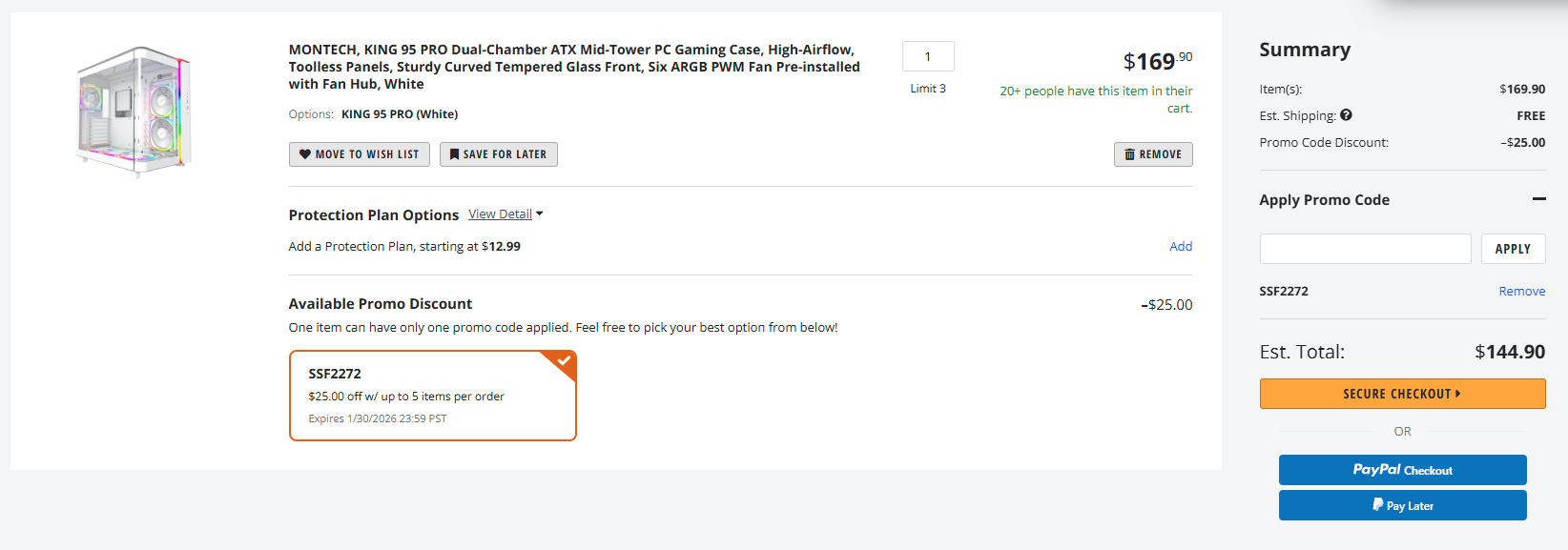Toggle the SSF2272 promo checkmark
The height and width of the screenshot is (550, 1568).
click(564, 361)
